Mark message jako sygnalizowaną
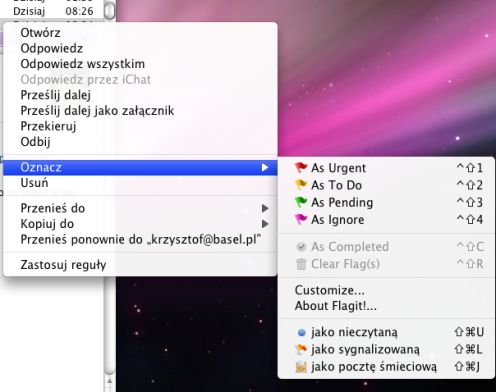 point(386,349)
